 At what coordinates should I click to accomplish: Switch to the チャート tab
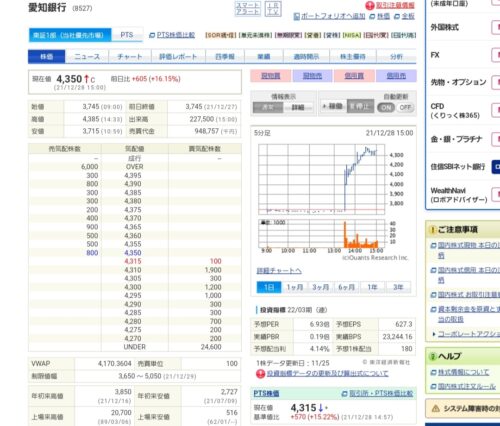[130, 57]
